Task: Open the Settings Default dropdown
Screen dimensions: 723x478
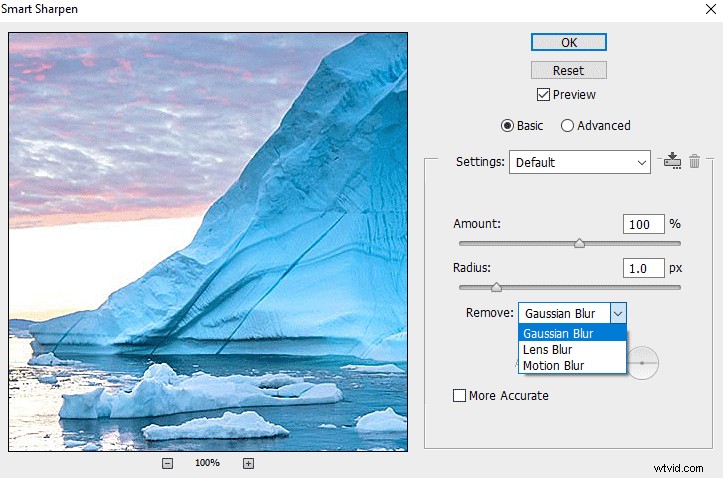Action: point(580,162)
